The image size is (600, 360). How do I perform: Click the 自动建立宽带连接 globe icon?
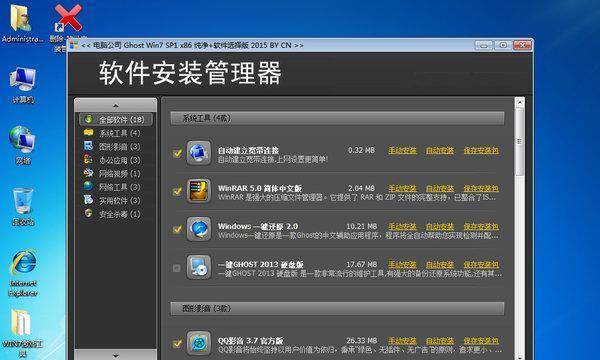pos(199,153)
